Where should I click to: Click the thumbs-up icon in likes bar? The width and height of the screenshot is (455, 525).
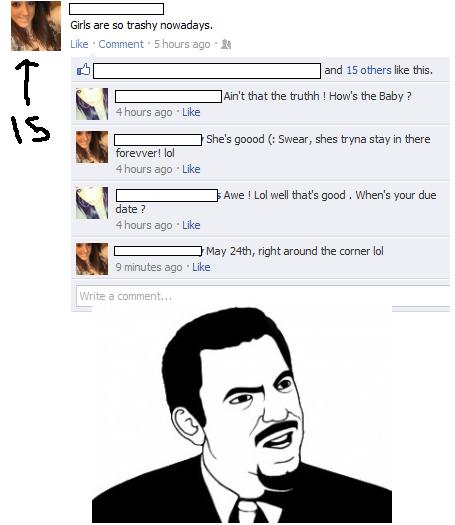(83, 70)
